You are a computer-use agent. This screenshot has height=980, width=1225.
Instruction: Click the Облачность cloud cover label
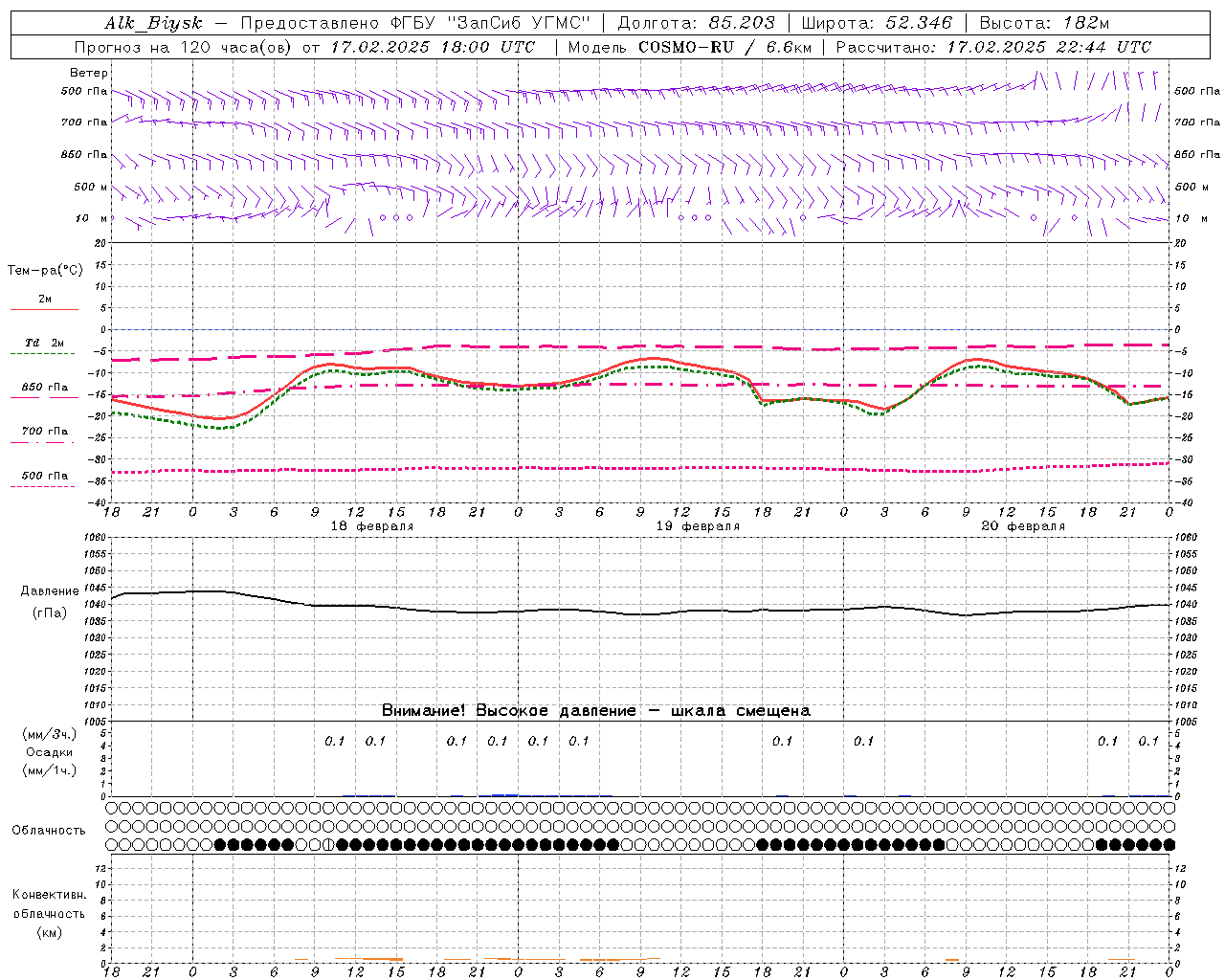49,830
